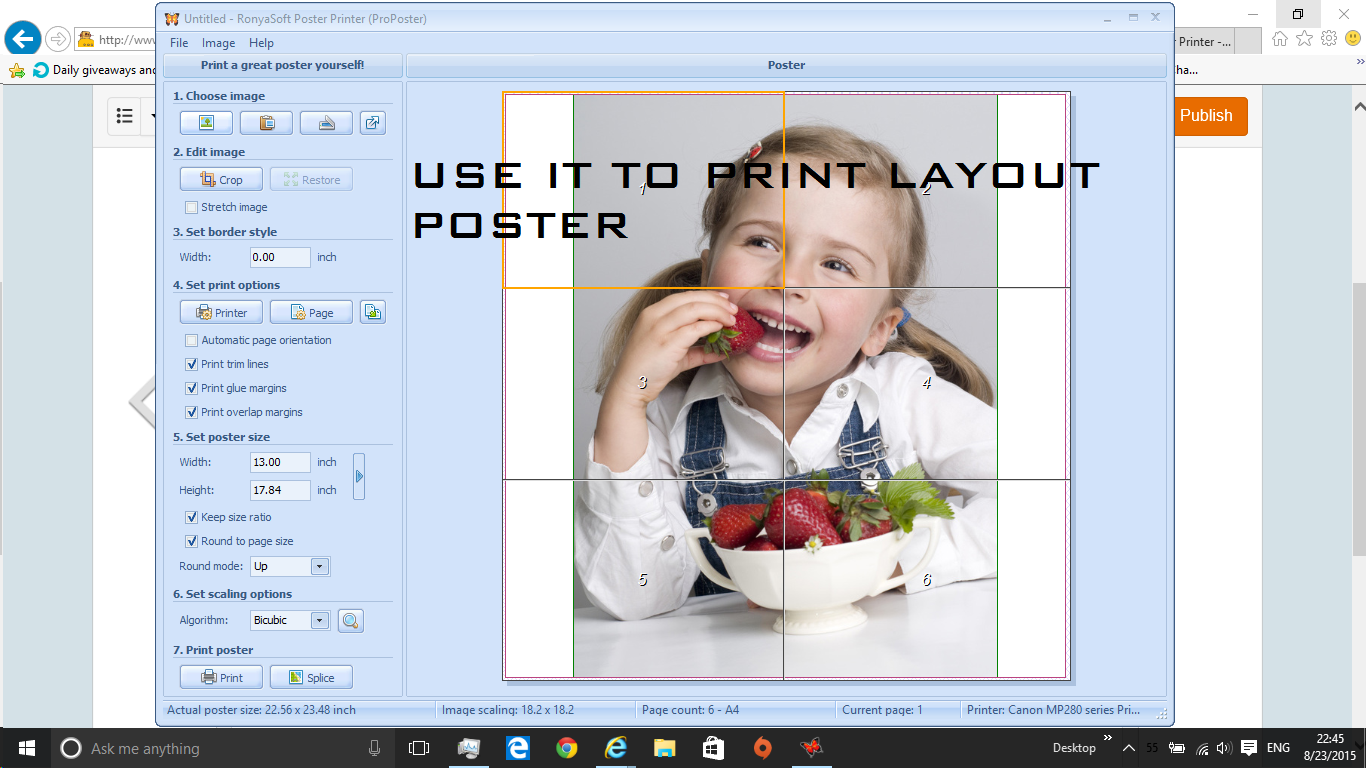Click the Restore button

pyautogui.click(x=311, y=180)
